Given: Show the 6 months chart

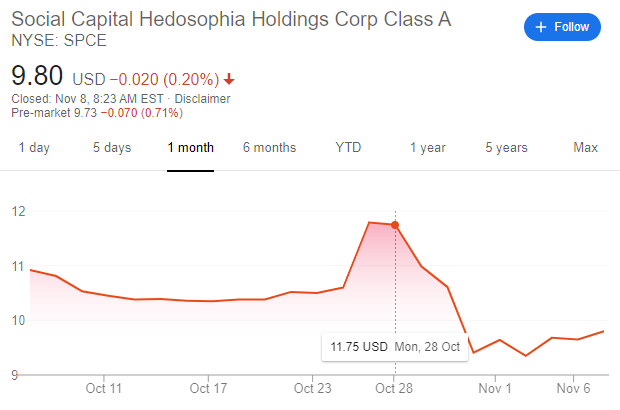Looking at the screenshot, I should pyautogui.click(x=269, y=148).
